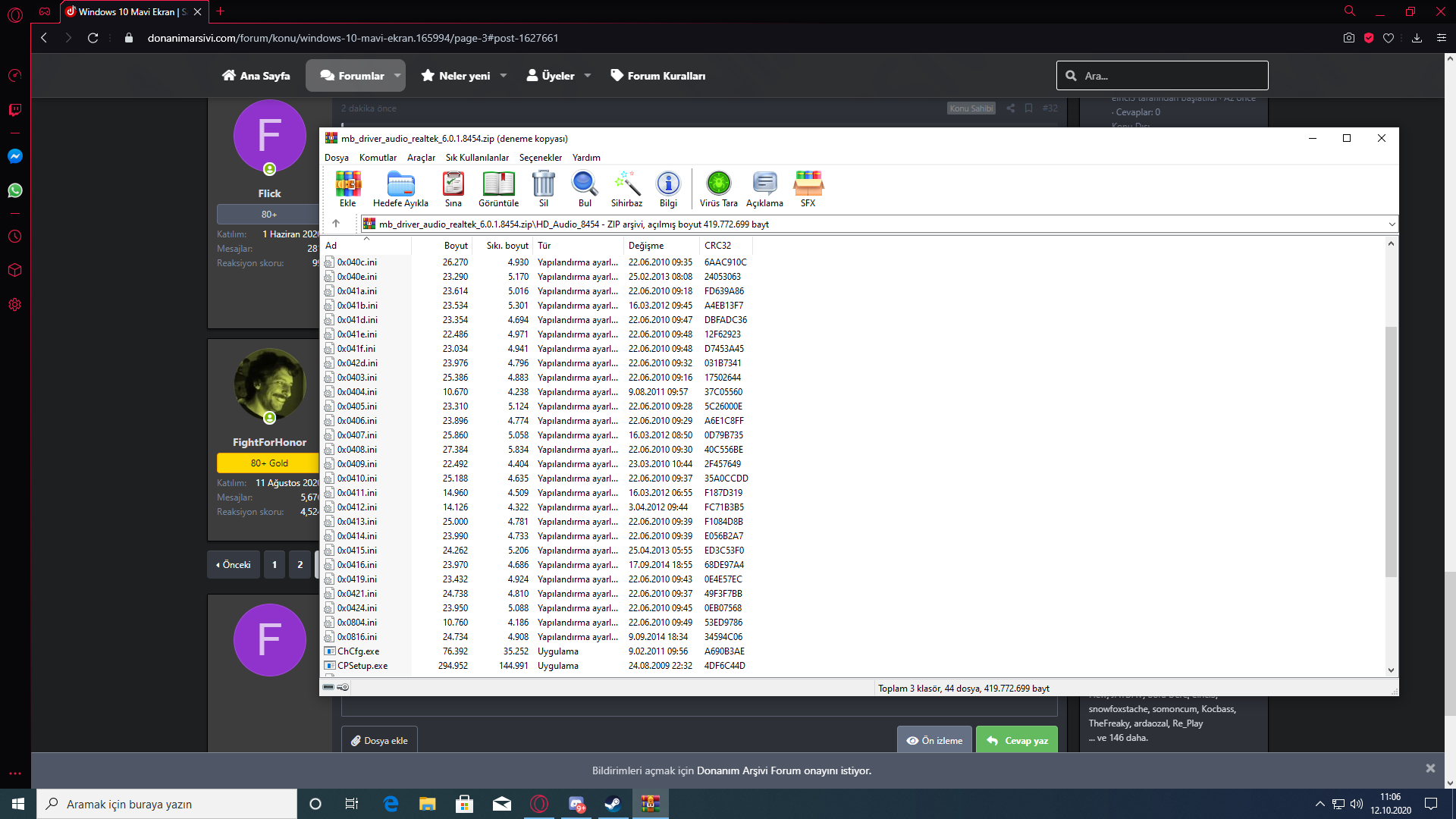Click the Görüntüle view icon
The width and height of the screenshot is (1456, 819).
tap(499, 189)
